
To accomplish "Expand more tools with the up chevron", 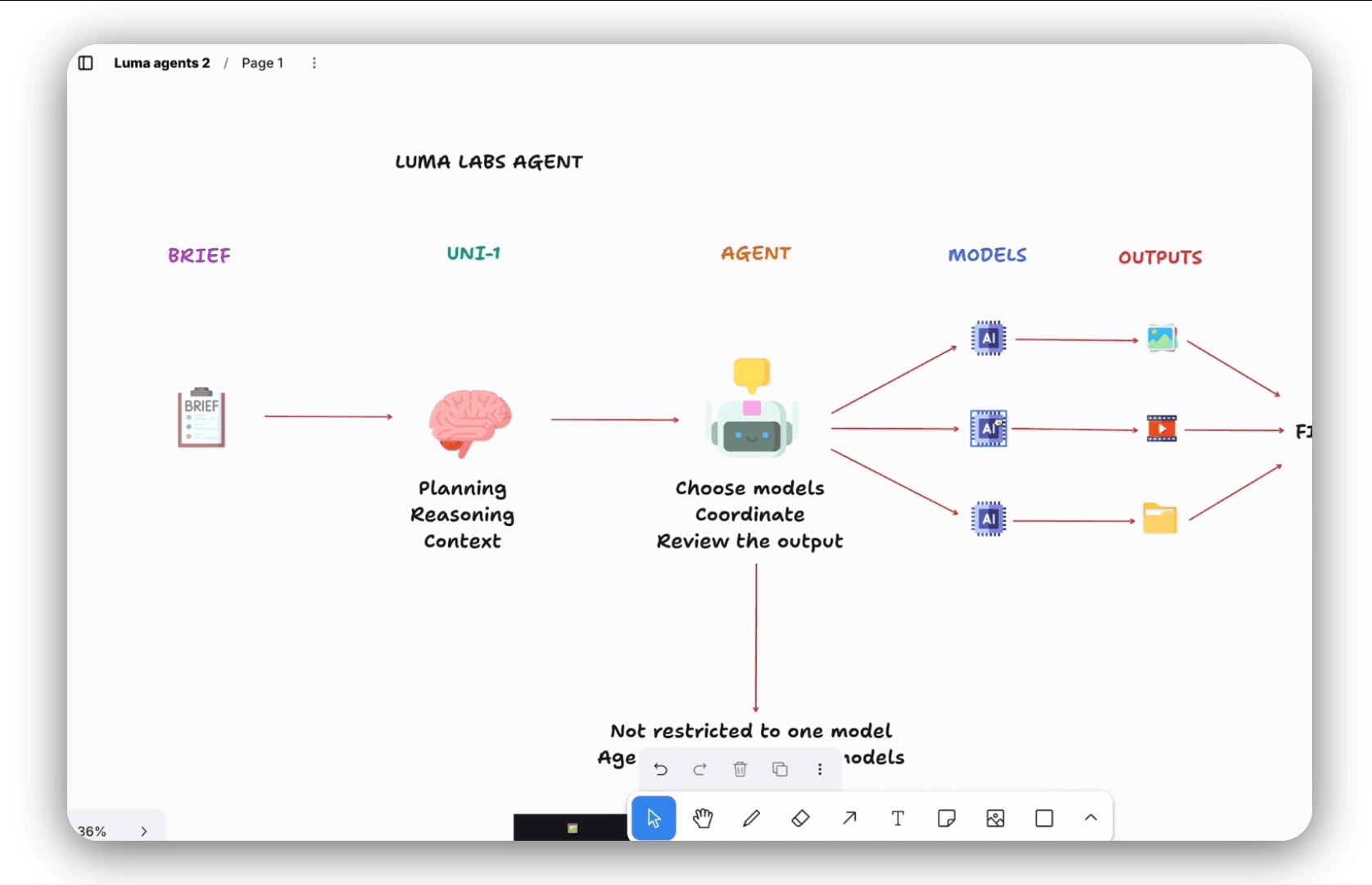I will coord(1091,818).
